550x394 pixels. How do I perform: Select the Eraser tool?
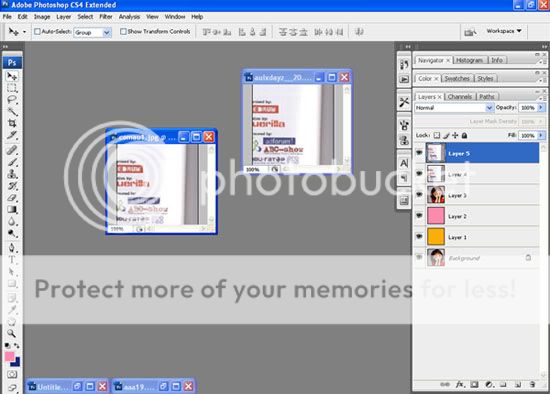(x=12, y=198)
